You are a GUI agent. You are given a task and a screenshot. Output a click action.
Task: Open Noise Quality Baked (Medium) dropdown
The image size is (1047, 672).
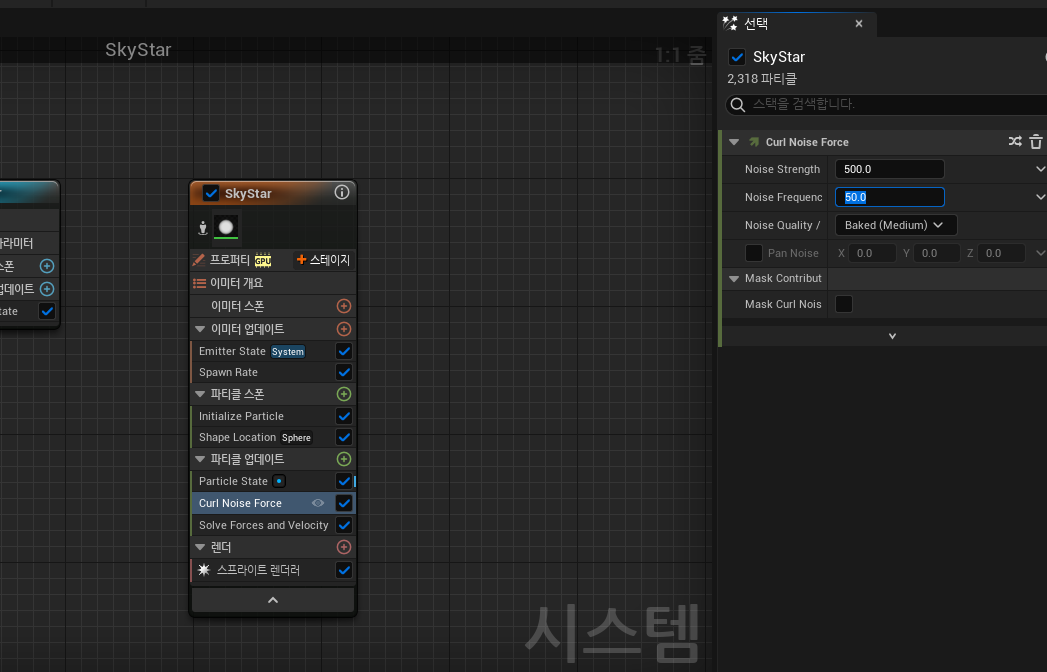(896, 225)
